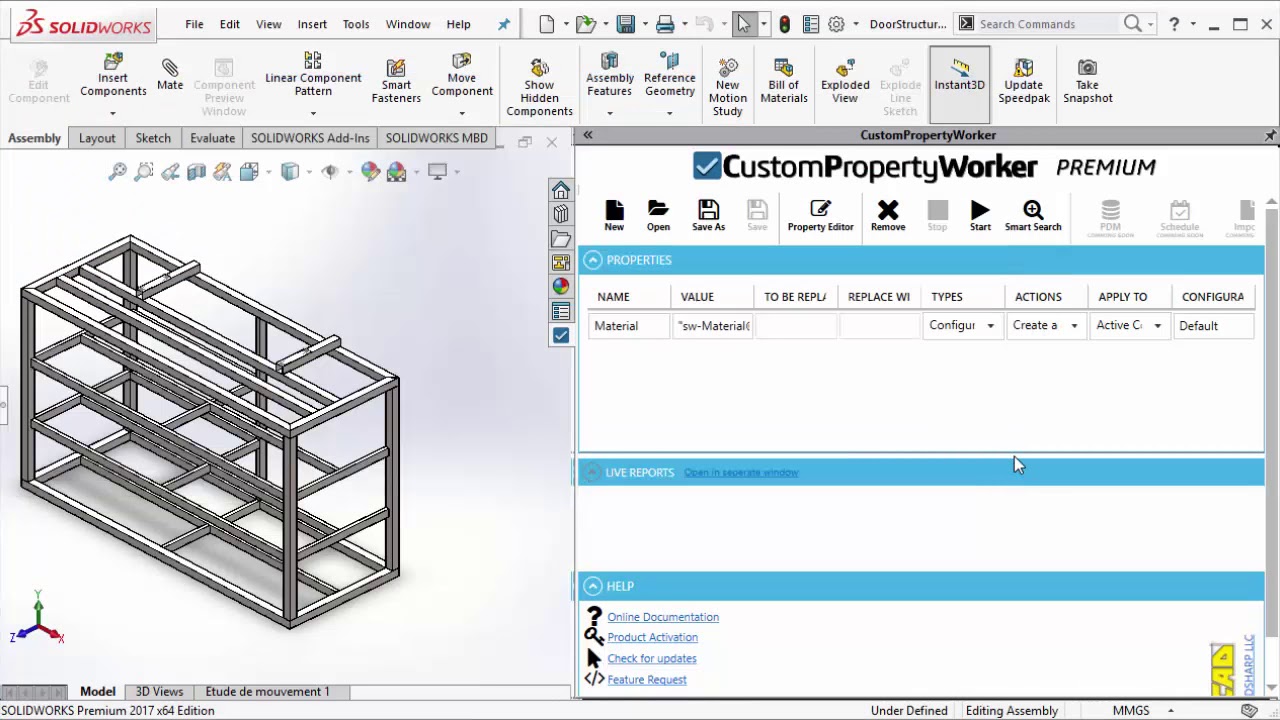Open the Property Editor
The width and height of the screenshot is (1280, 720).
click(820, 215)
